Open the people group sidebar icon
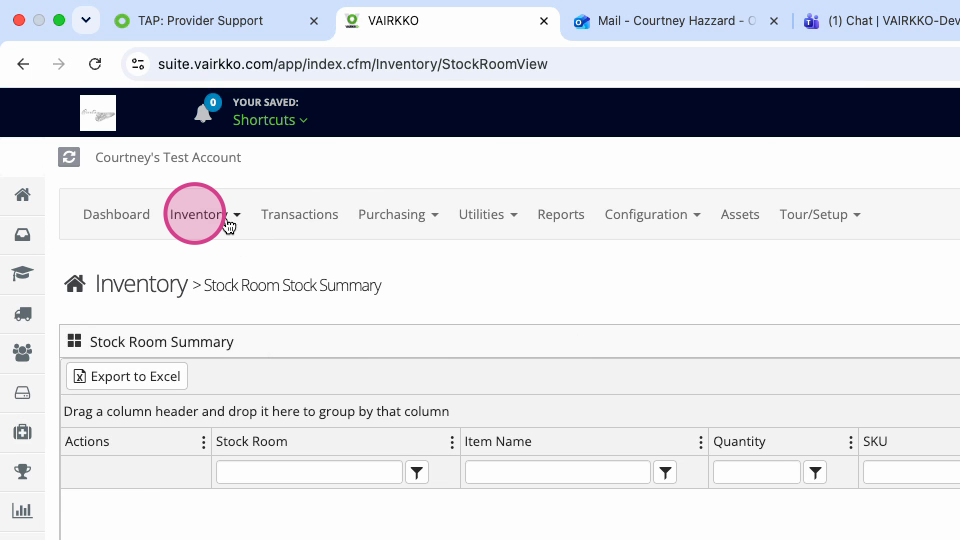 point(23,353)
